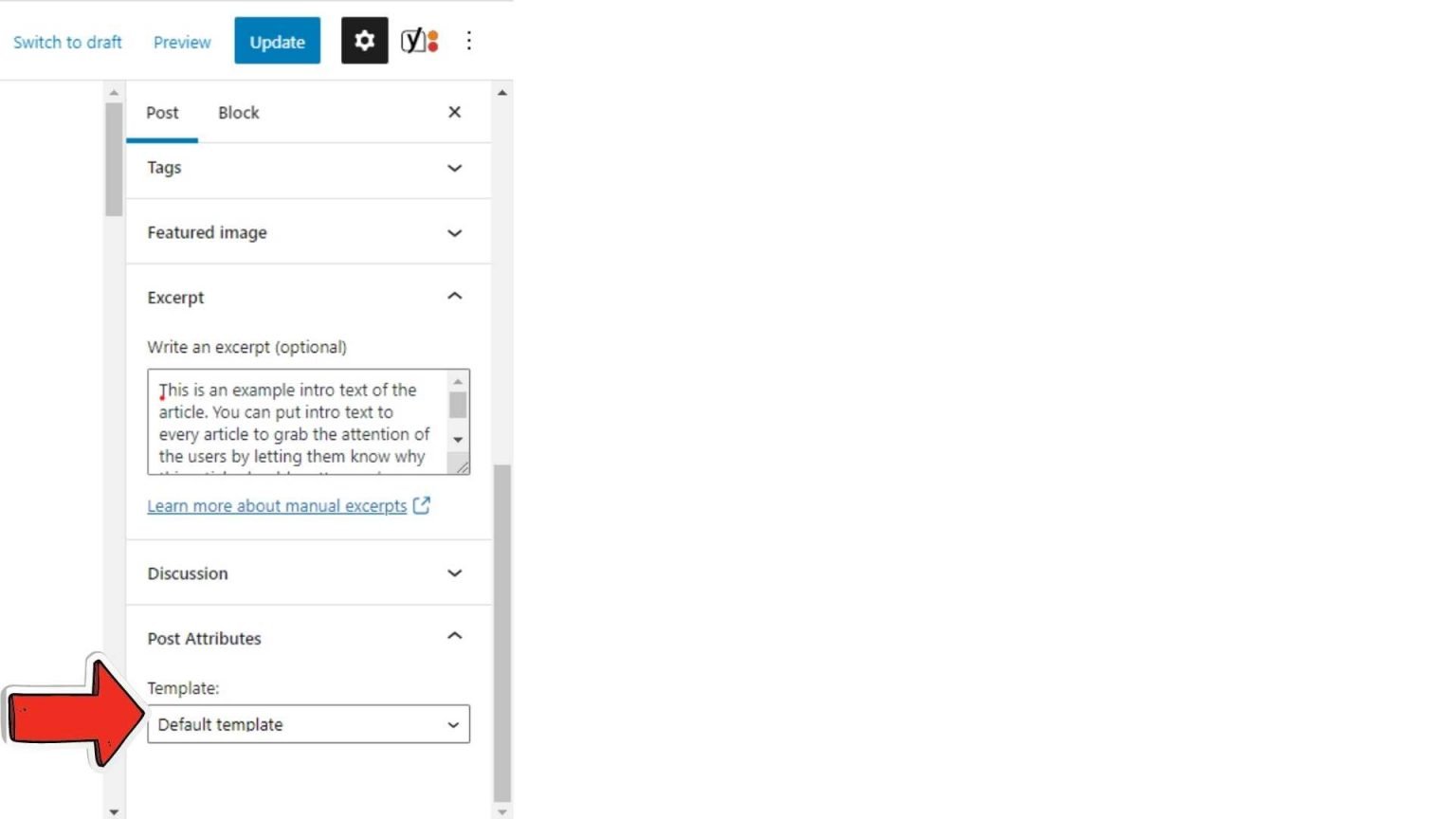The width and height of the screenshot is (1456, 819).
Task: Click Switch to draft
Action: click(x=67, y=42)
